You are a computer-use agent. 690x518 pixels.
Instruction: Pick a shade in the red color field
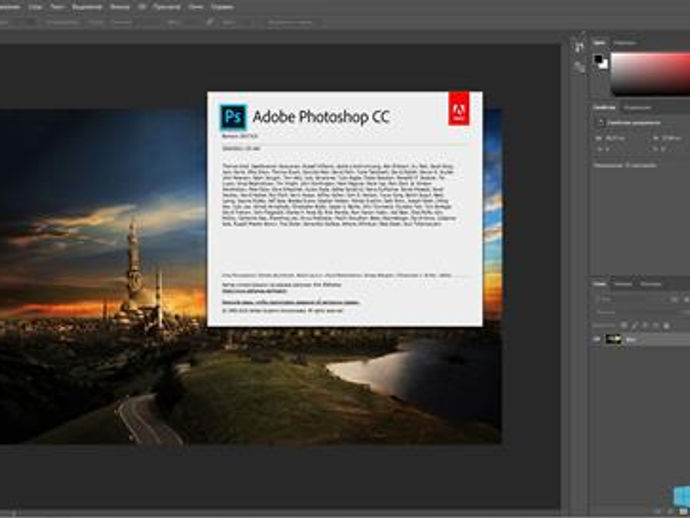pyautogui.click(x=650, y=74)
